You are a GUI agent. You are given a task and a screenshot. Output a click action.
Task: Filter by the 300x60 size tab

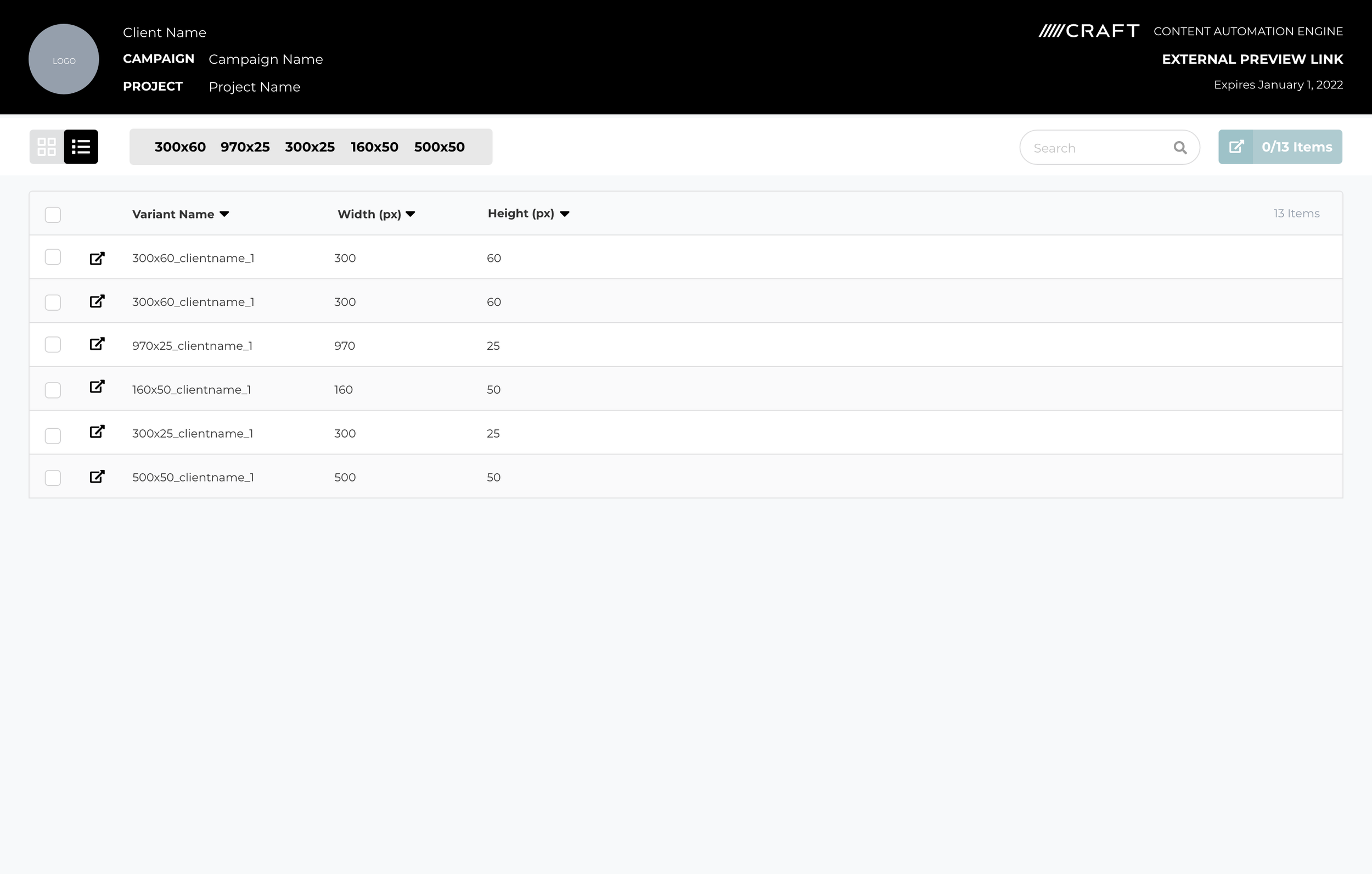click(180, 147)
